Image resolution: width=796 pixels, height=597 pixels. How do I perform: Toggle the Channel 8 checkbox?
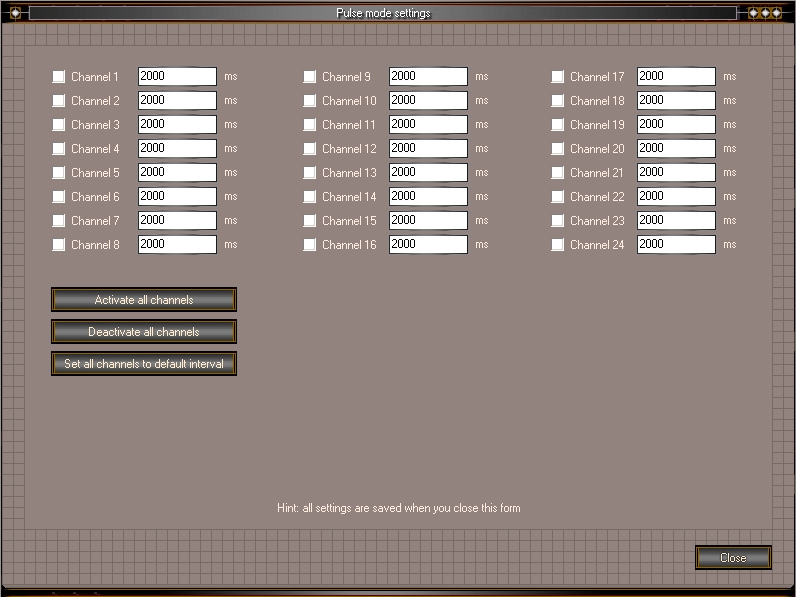point(59,245)
